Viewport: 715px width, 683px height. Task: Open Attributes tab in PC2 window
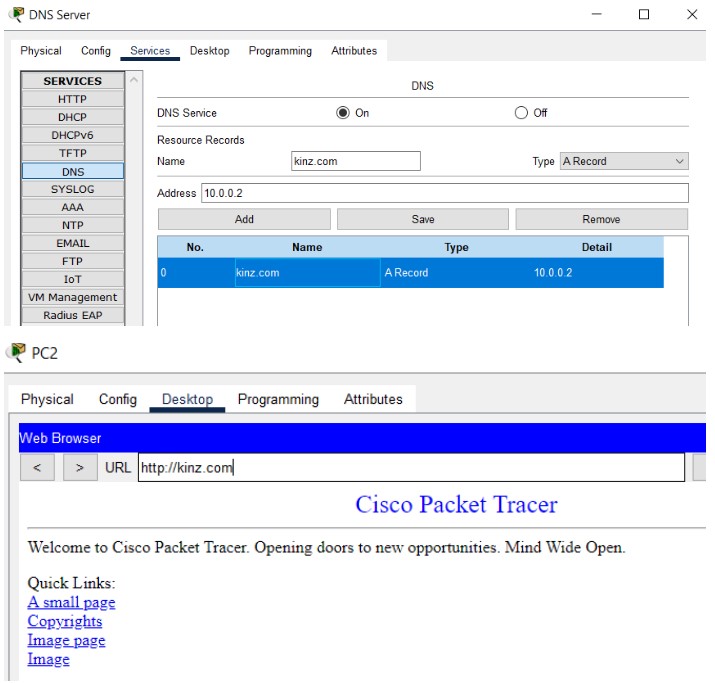(x=373, y=399)
